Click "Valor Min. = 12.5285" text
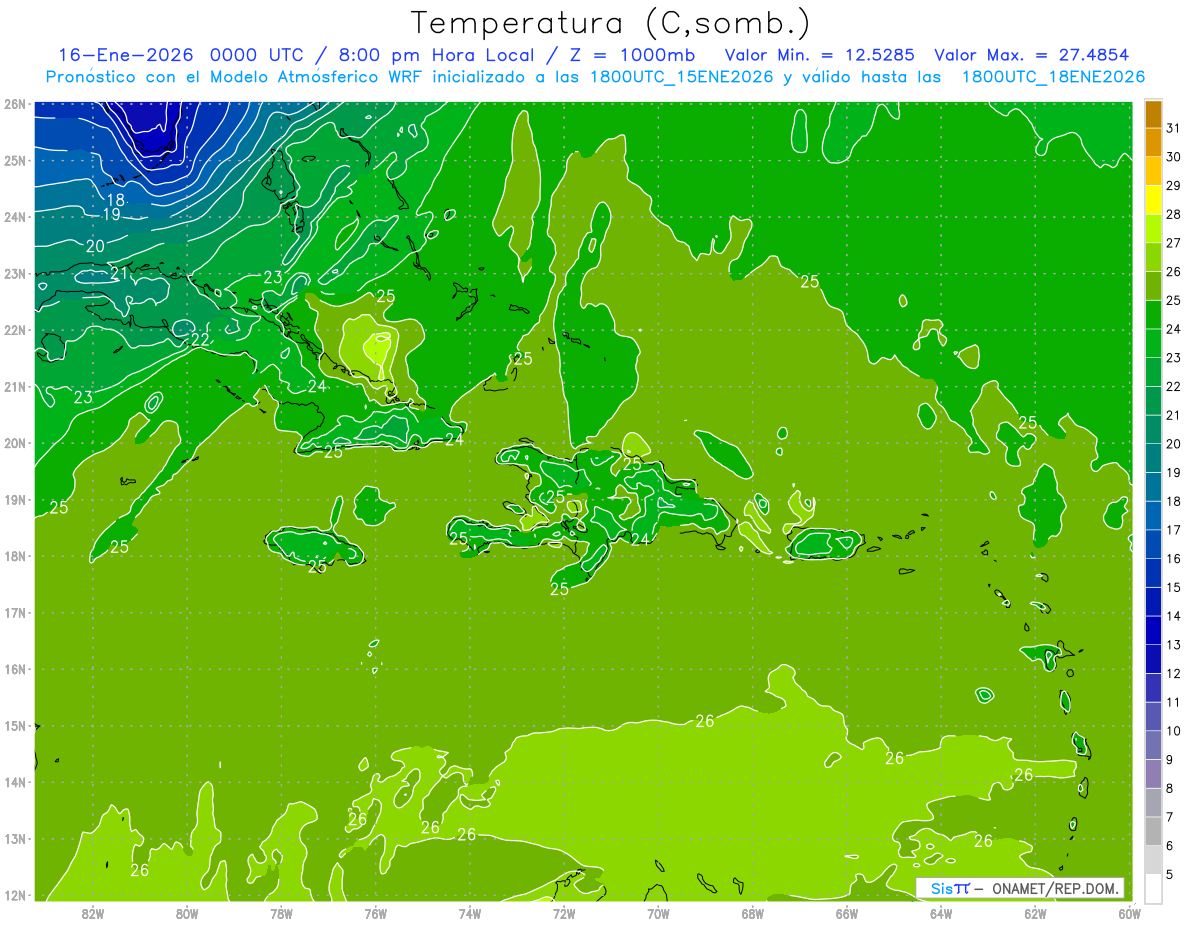The width and height of the screenshot is (1200, 927). (822, 55)
